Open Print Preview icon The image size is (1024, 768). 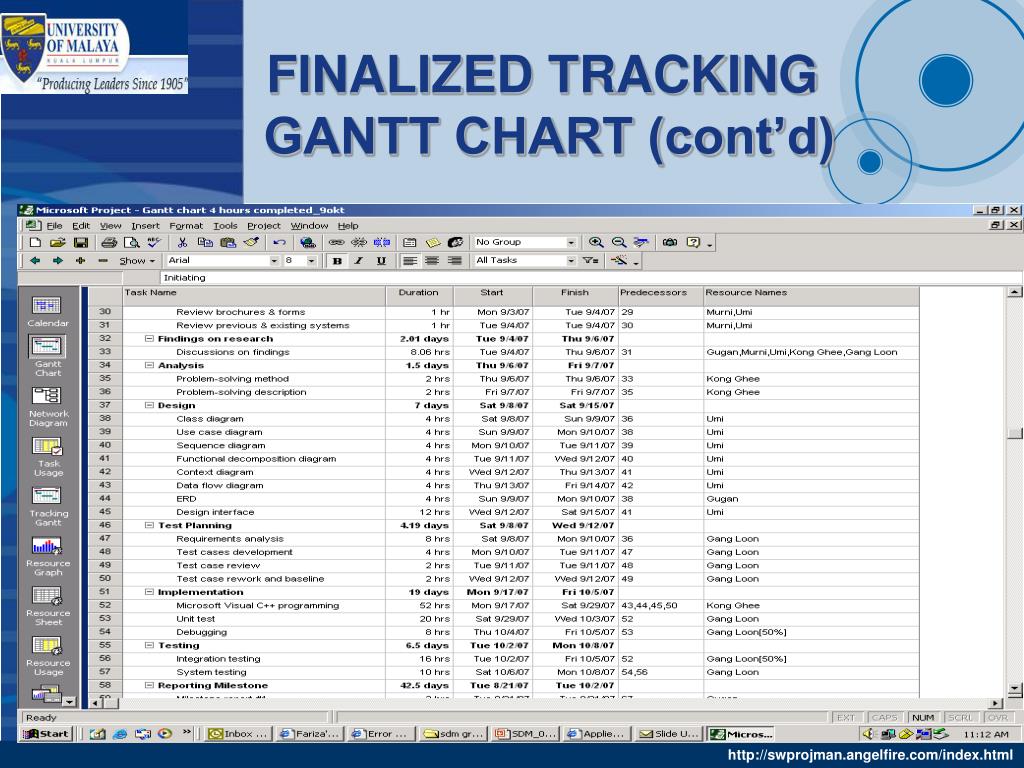pyautogui.click(x=131, y=242)
